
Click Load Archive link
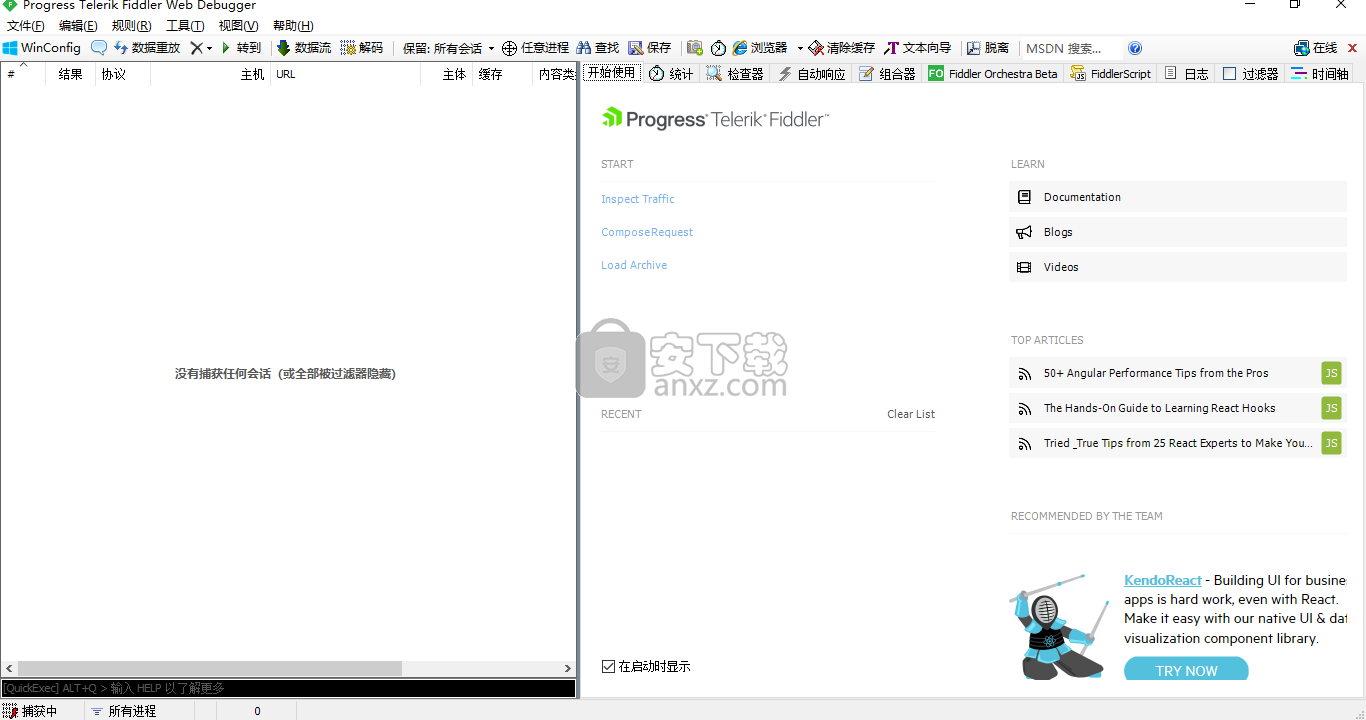click(634, 265)
